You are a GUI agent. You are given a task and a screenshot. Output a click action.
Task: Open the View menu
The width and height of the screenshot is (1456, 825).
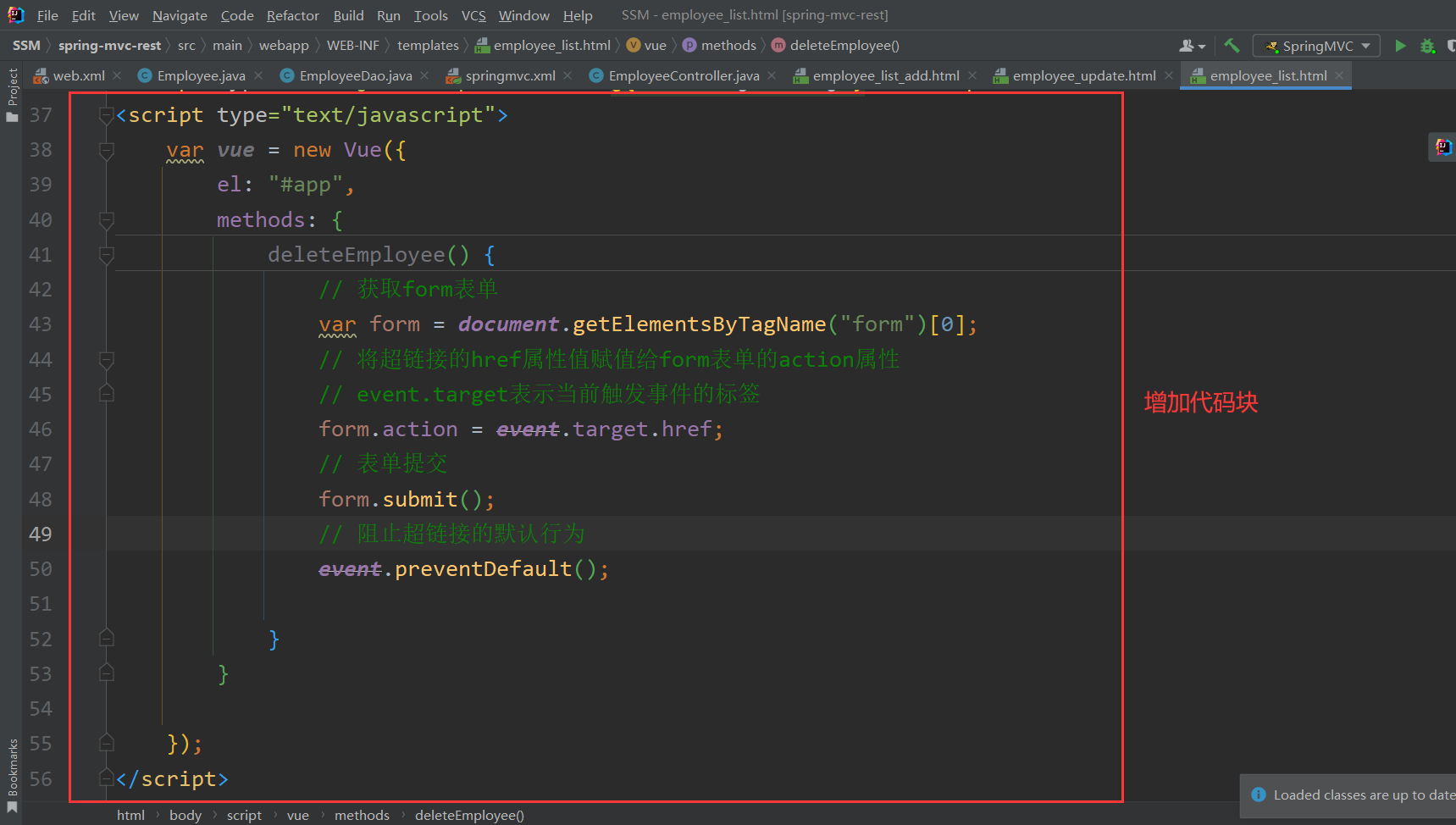pyautogui.click(x=124, y=15)
